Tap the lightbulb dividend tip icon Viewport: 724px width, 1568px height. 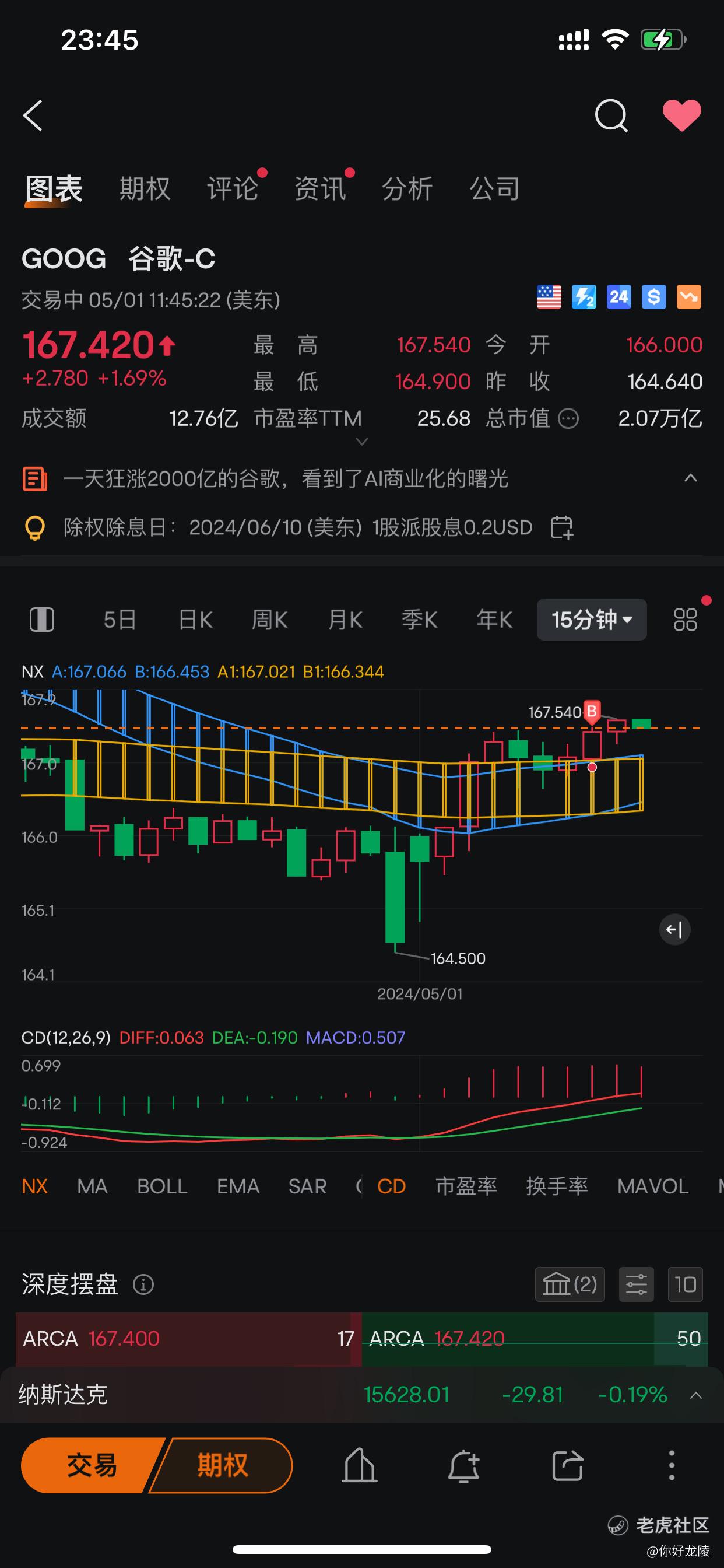34,527
